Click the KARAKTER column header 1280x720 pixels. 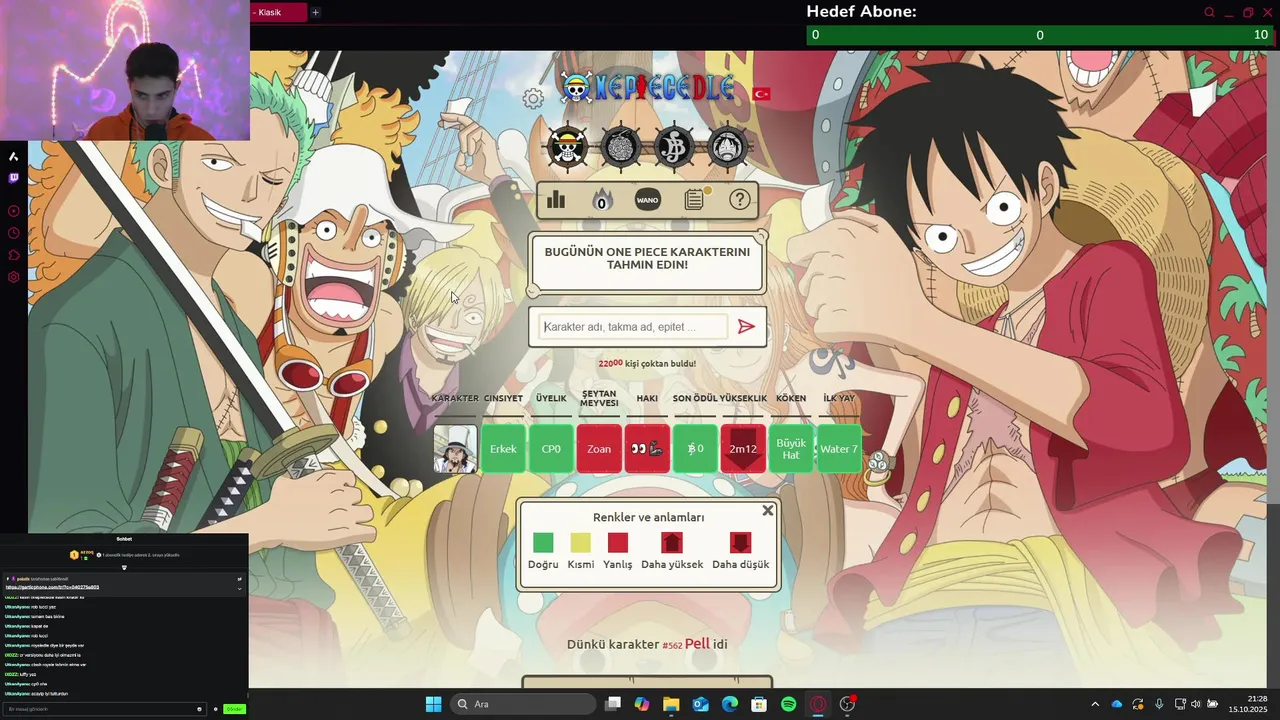point(455,398)
